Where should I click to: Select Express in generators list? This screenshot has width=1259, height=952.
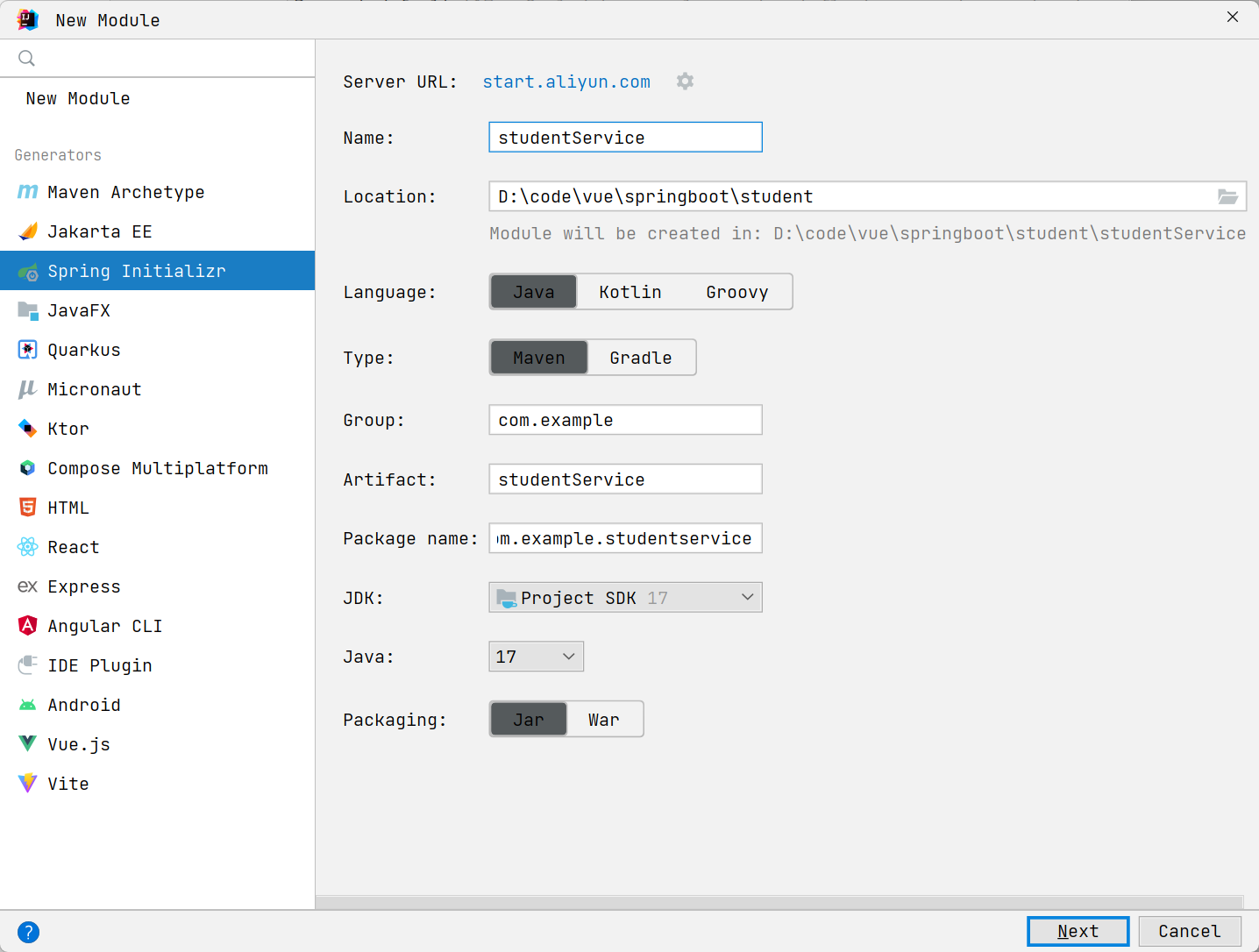[158, 586]
